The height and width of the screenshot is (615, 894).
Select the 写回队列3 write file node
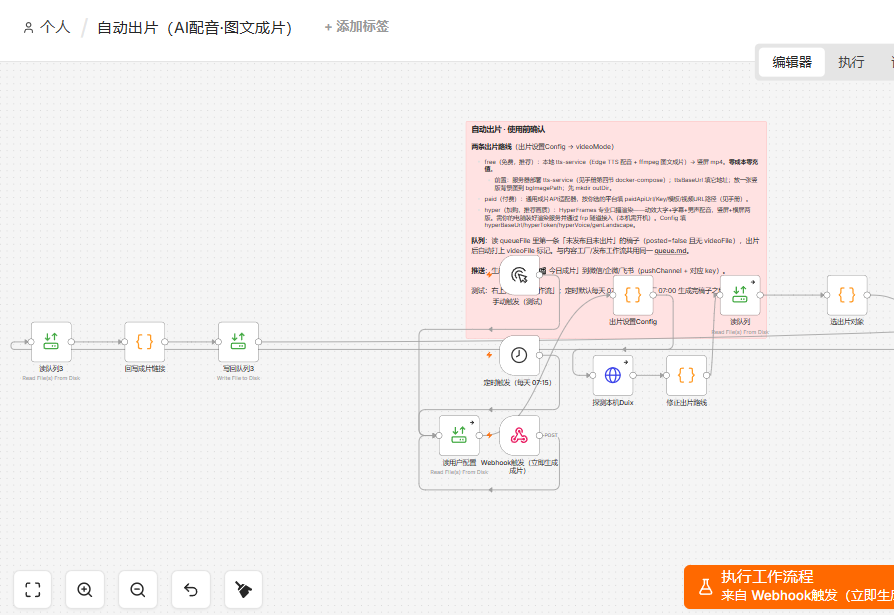(x=238, y=342)
